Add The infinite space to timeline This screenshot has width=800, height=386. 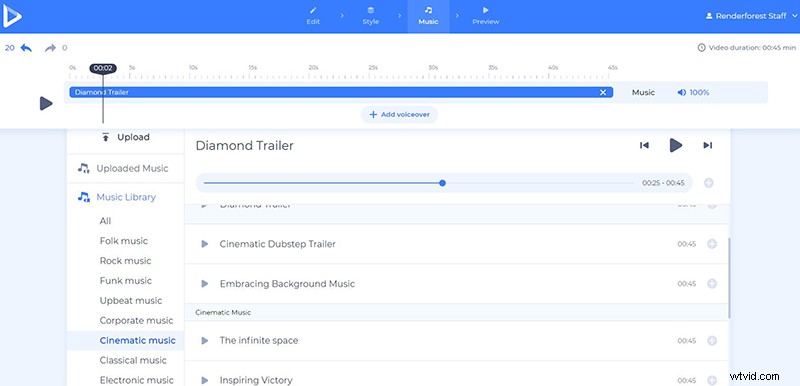[712, 340]
